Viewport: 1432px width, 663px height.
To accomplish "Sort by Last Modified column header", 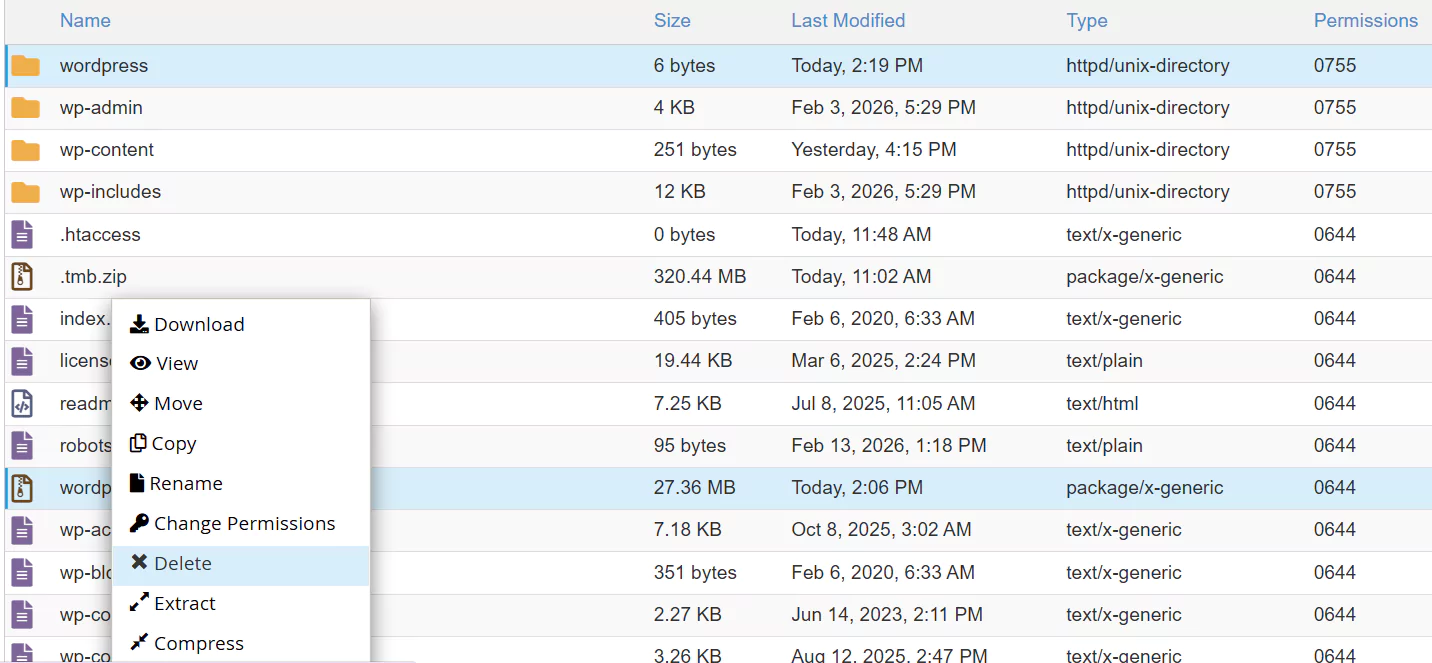I will (848, 21).
